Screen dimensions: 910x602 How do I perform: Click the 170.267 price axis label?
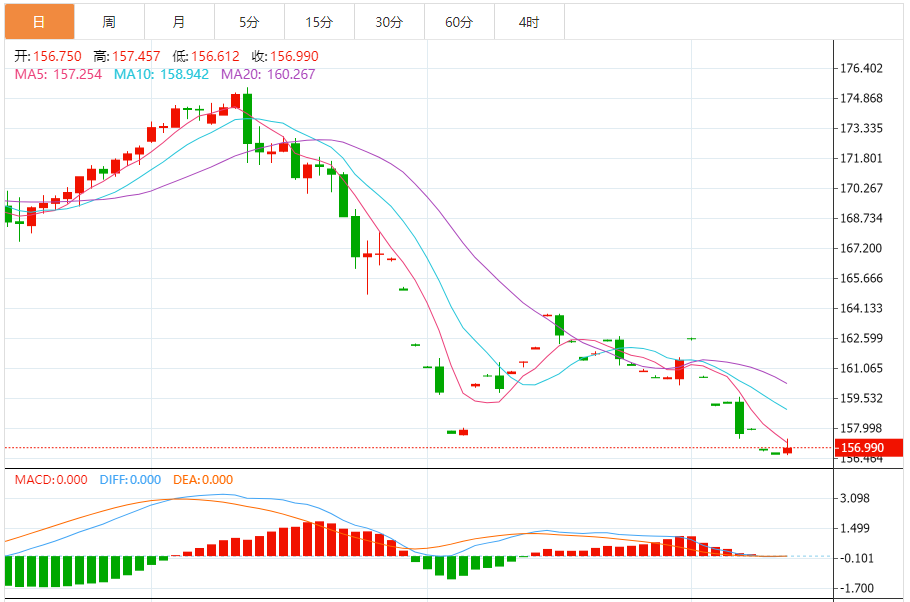point(862,188)
